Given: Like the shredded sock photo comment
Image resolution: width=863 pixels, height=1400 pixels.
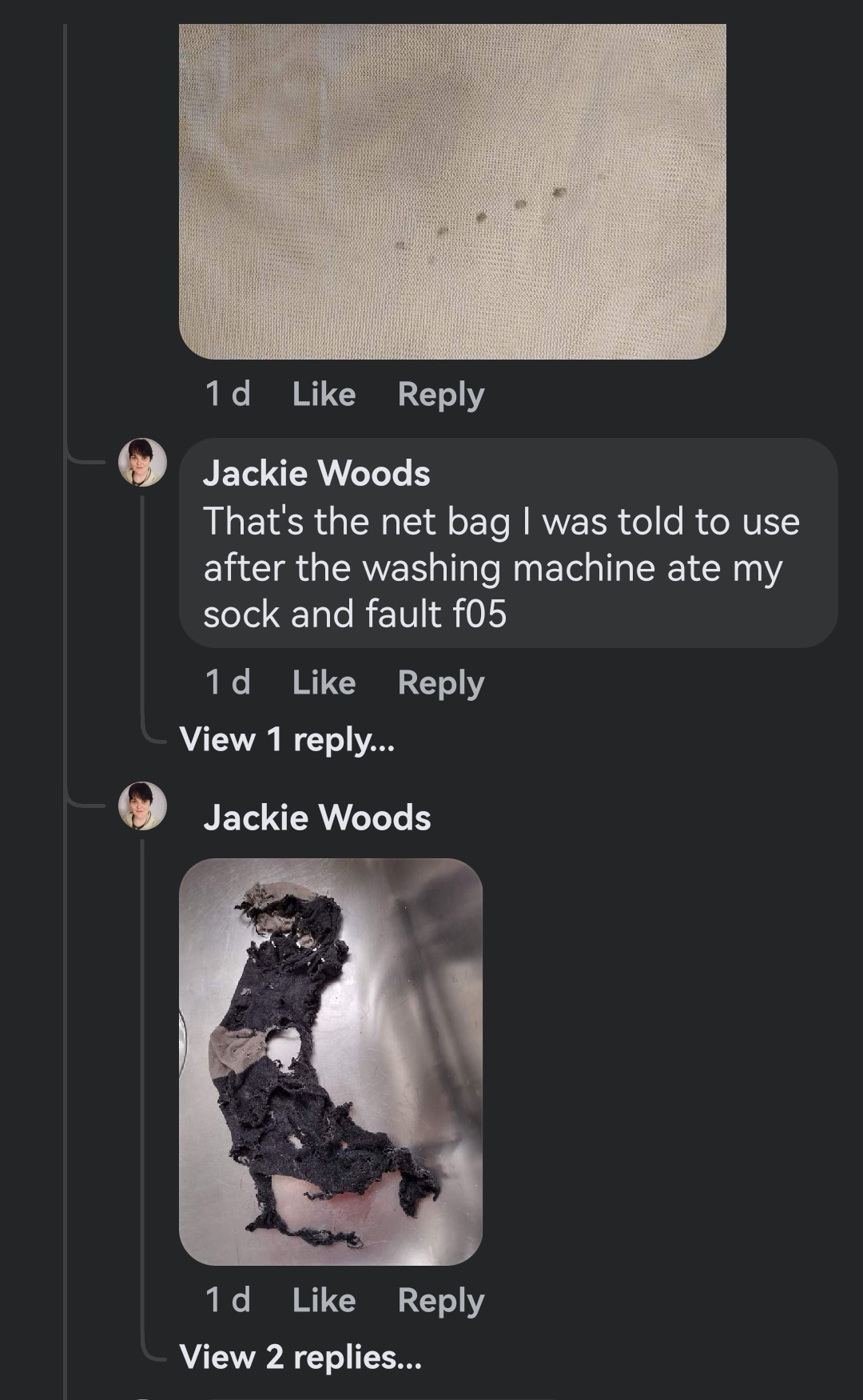Looking at the screenshot, I should [324, 1300].
